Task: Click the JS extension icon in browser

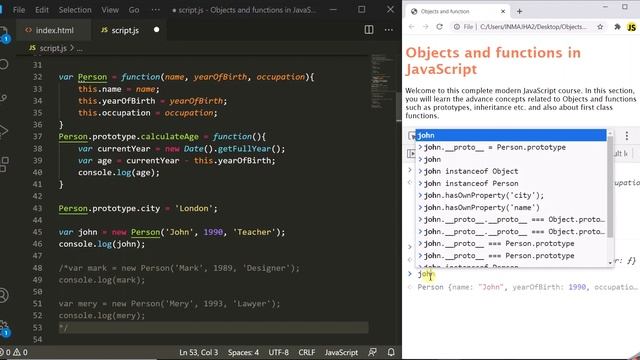Action: click(x=631, y=27)
